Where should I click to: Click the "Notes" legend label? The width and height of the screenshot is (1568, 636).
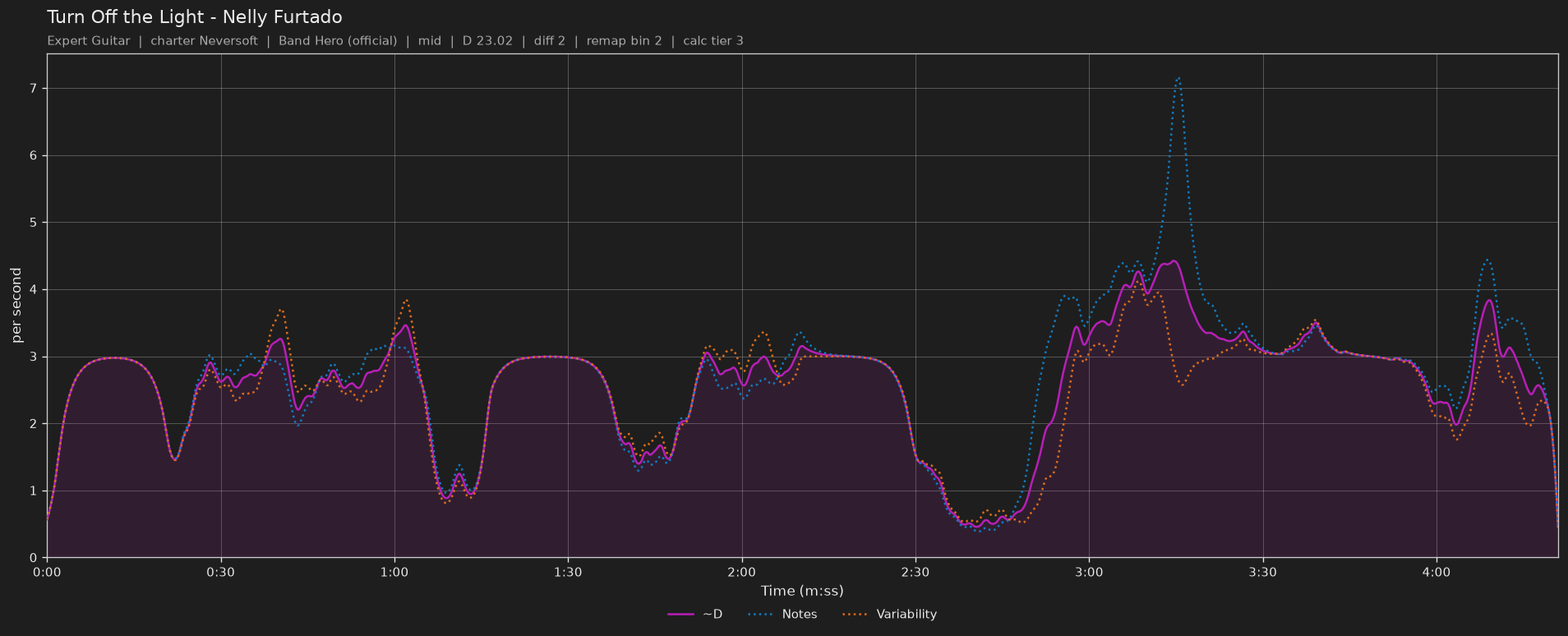click(800, 615)
